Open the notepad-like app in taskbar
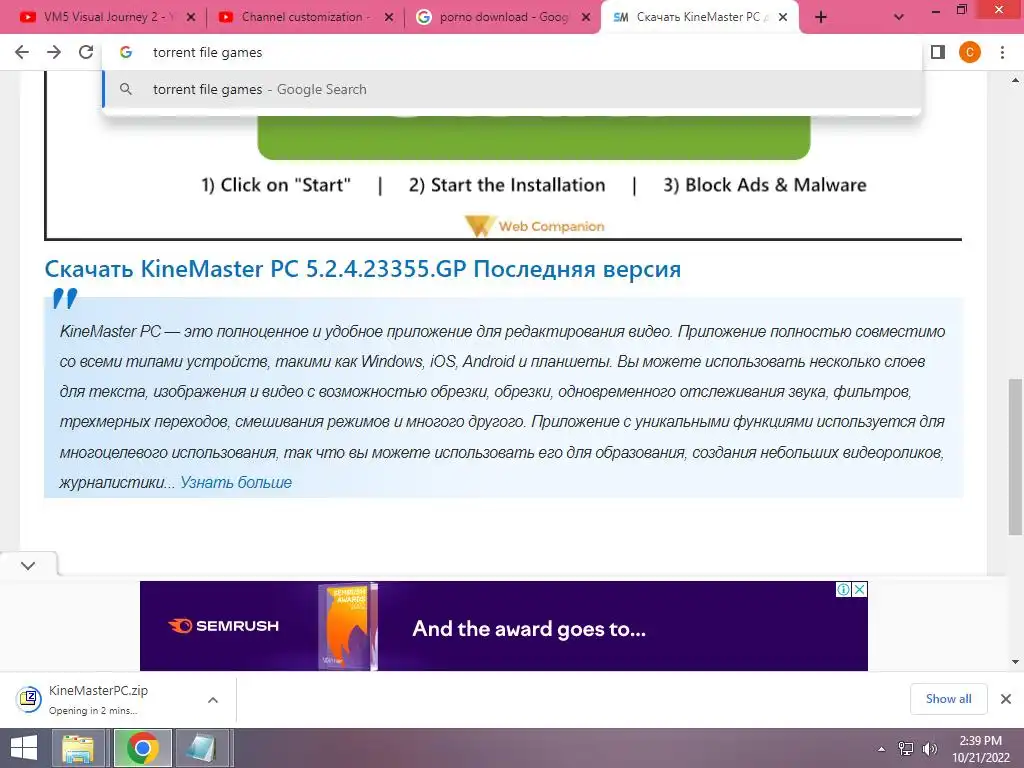This screenshot has width=1024, height=768. (x=201, y=748)
